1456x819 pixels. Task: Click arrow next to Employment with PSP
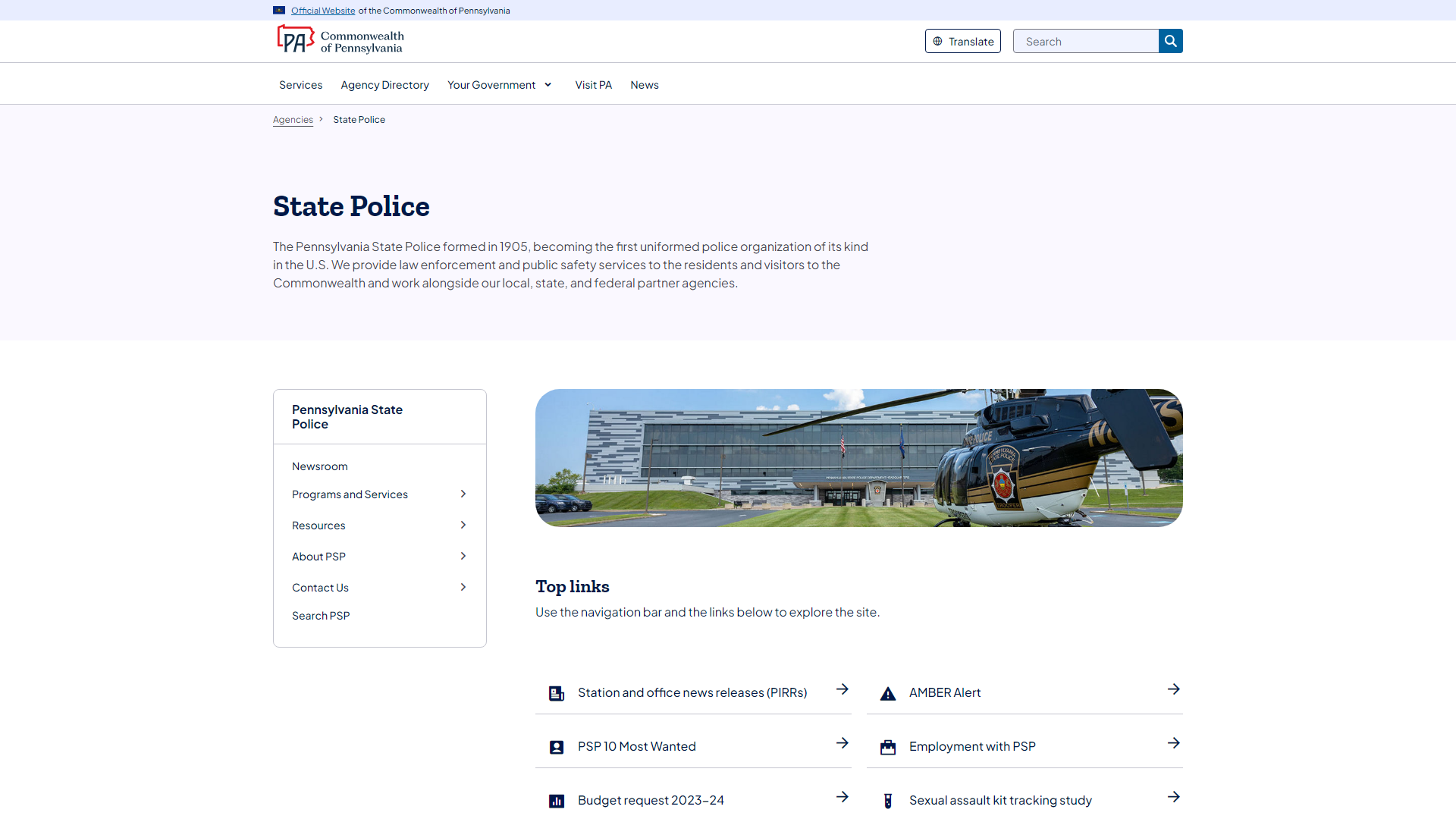pyautogui.click(x=1174, y=743)
